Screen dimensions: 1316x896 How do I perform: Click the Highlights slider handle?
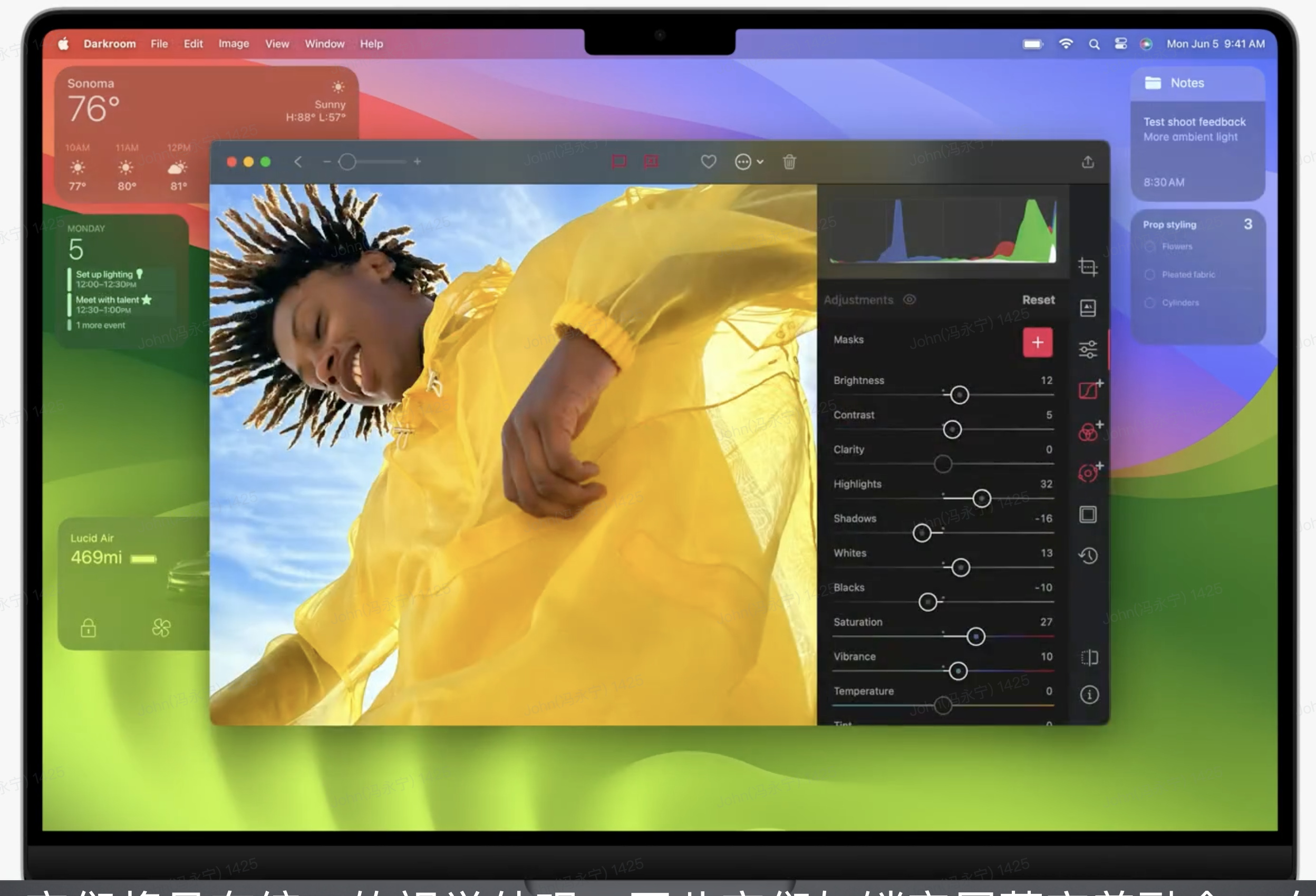[981, 499]
